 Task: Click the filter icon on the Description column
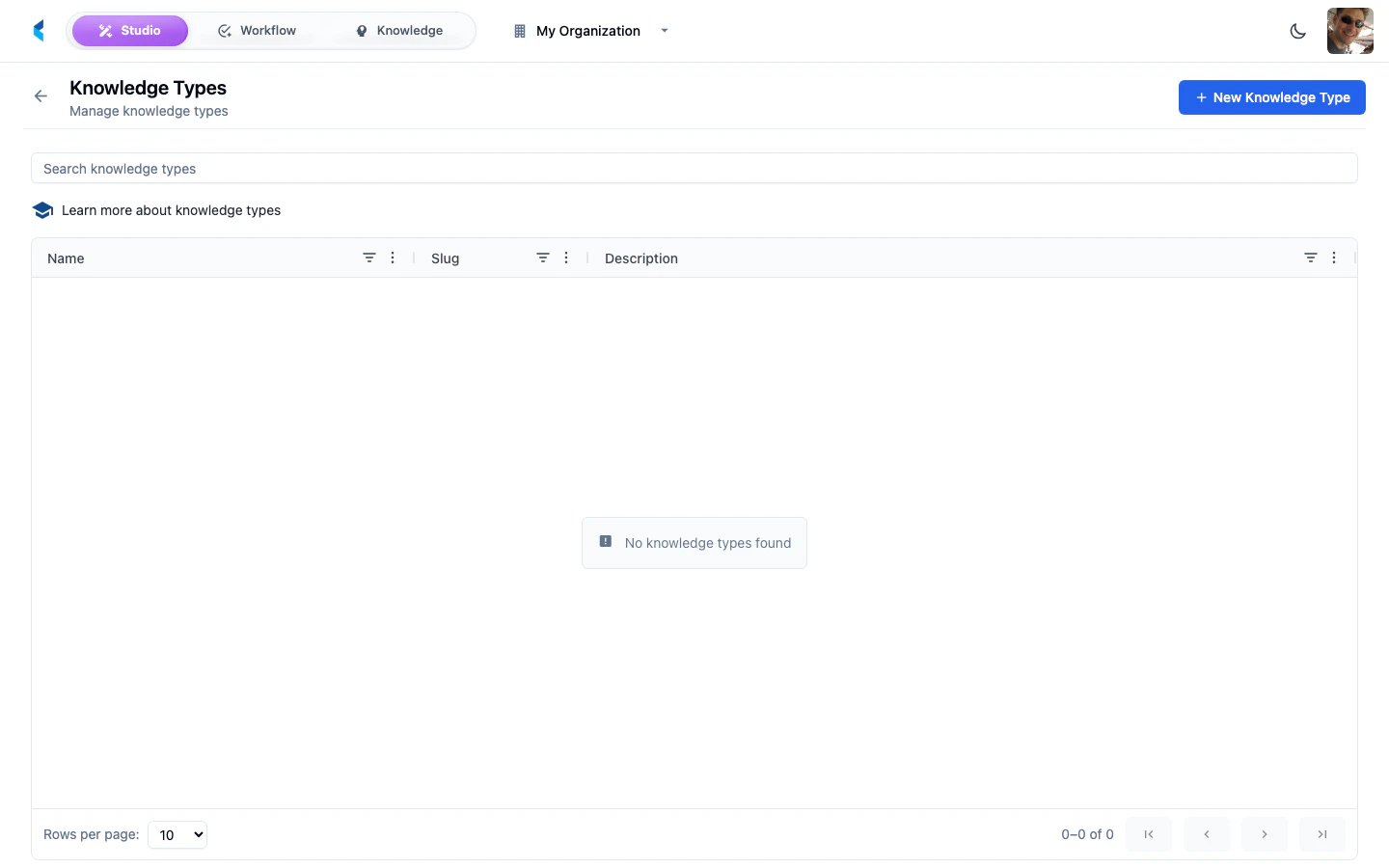[x=1311, y=258]
